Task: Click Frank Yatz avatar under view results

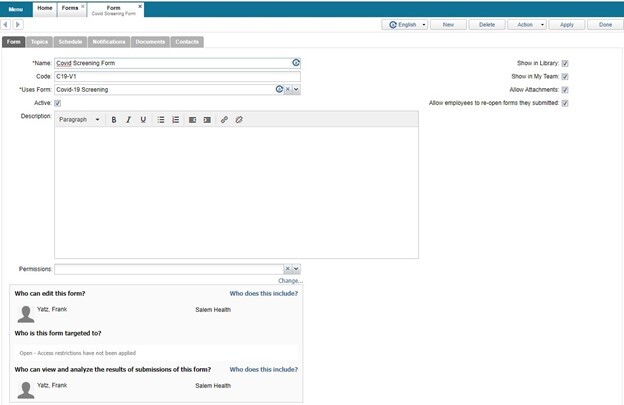Action: [x=26, y=390]
